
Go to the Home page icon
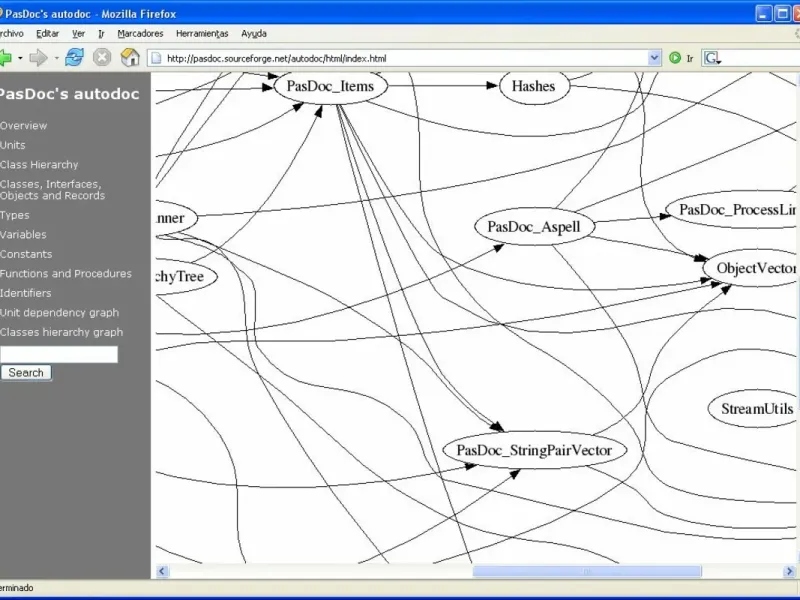pyautogui.click(x=130, y=57)
